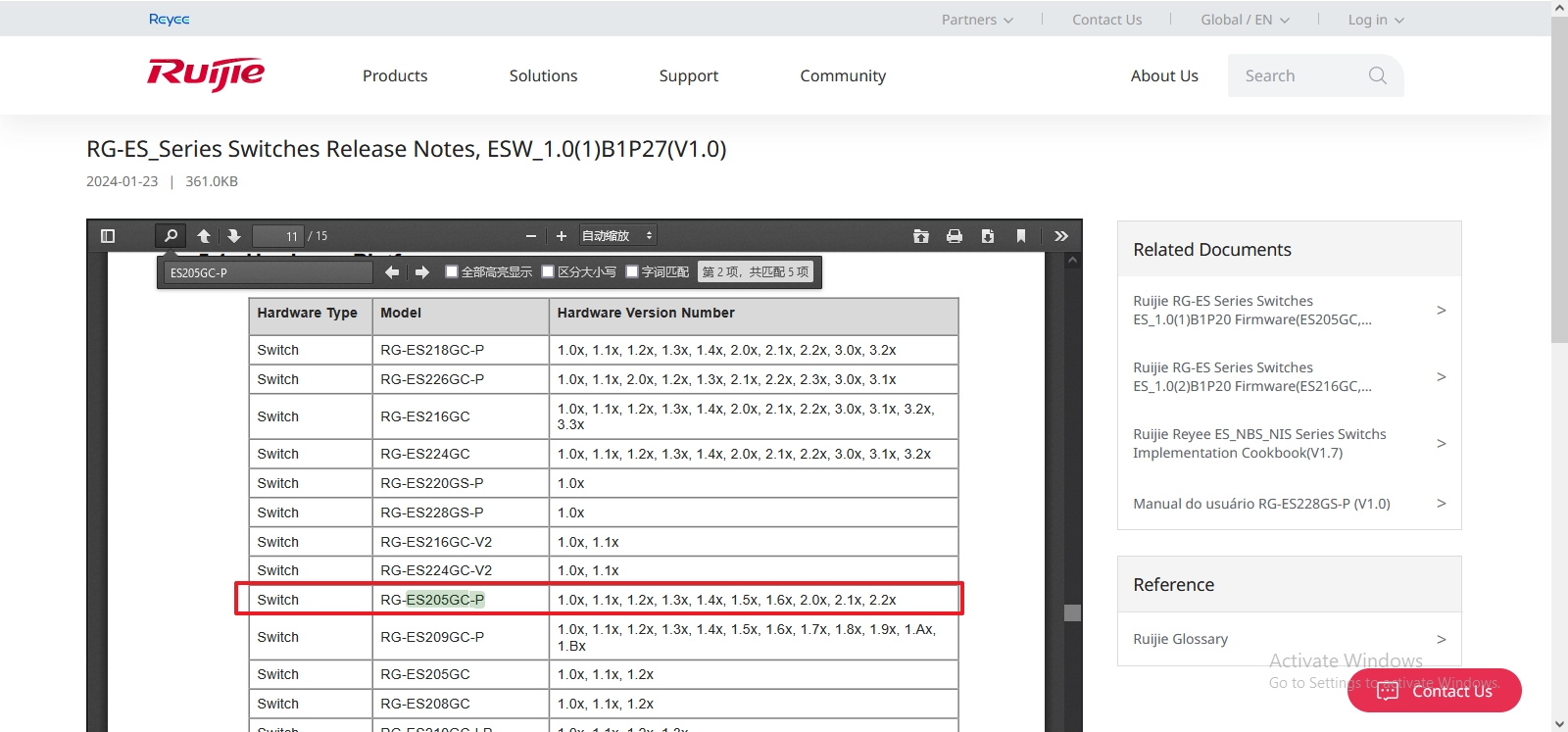Expand the Partners dropdown
The height and width of the screenshot is (732, 1568).
977,20
